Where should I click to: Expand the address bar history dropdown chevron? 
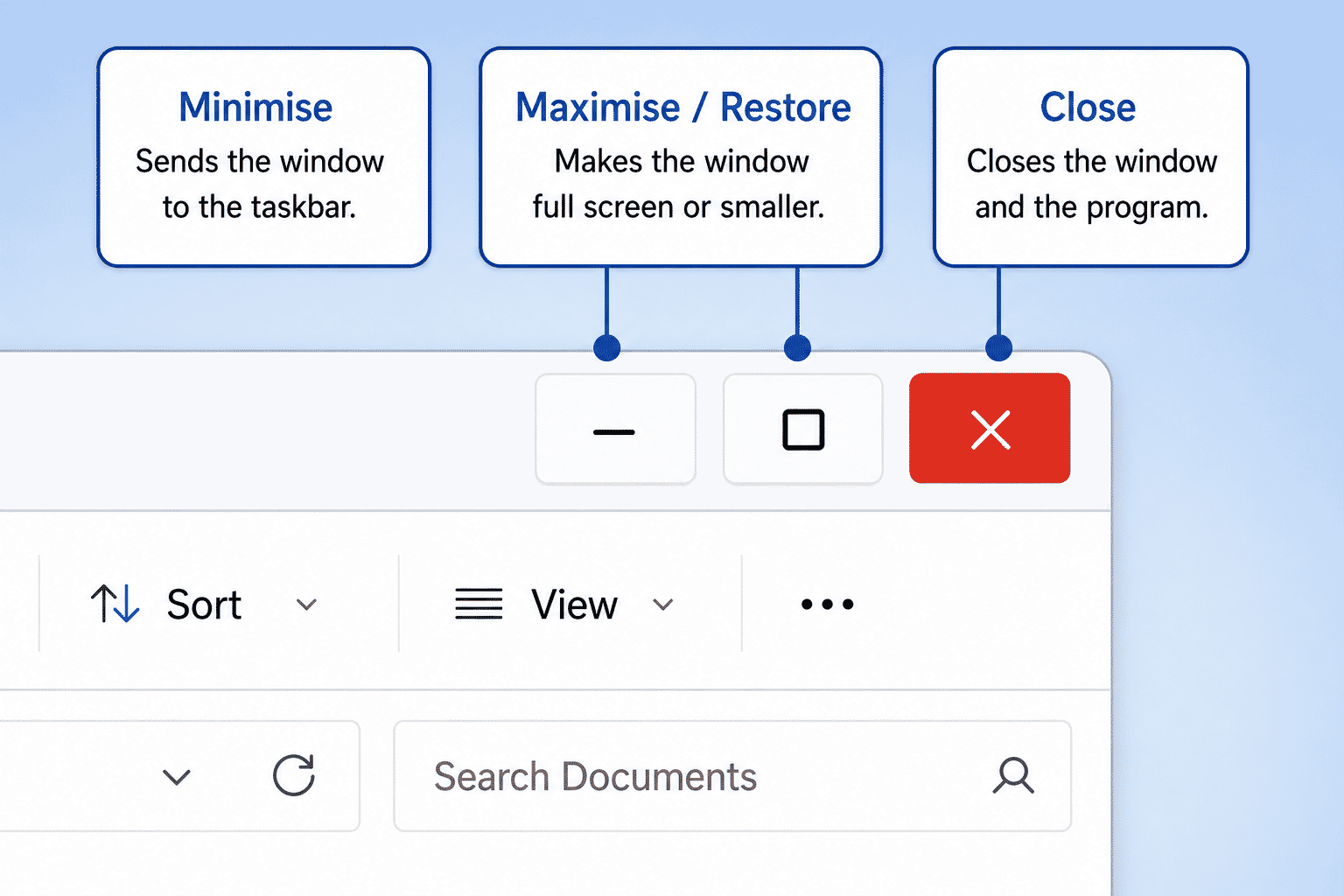(177, 777)
